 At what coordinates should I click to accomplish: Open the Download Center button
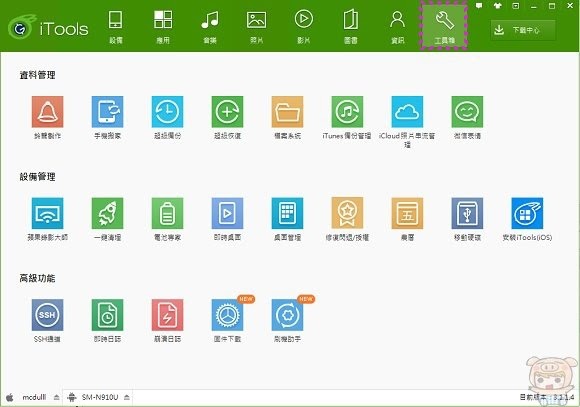coord(523,30)
